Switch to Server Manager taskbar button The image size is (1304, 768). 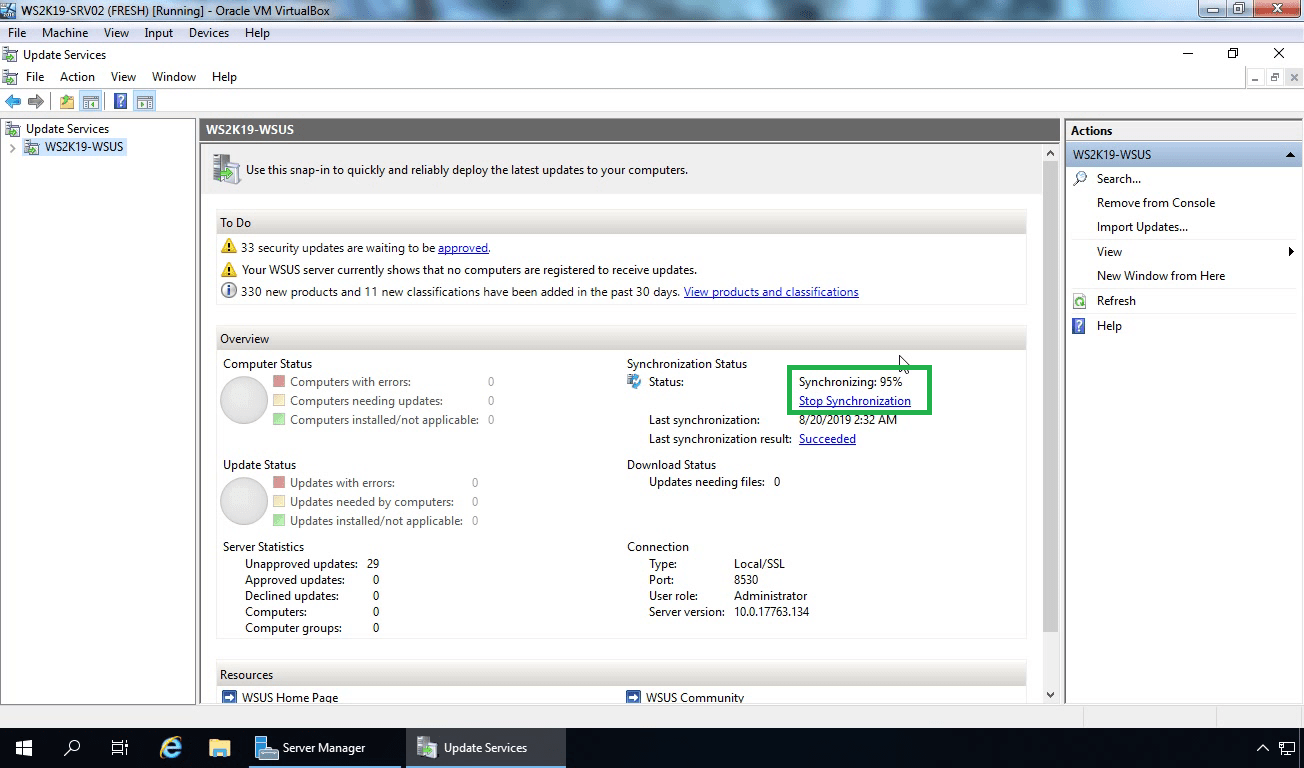(325, 748)
